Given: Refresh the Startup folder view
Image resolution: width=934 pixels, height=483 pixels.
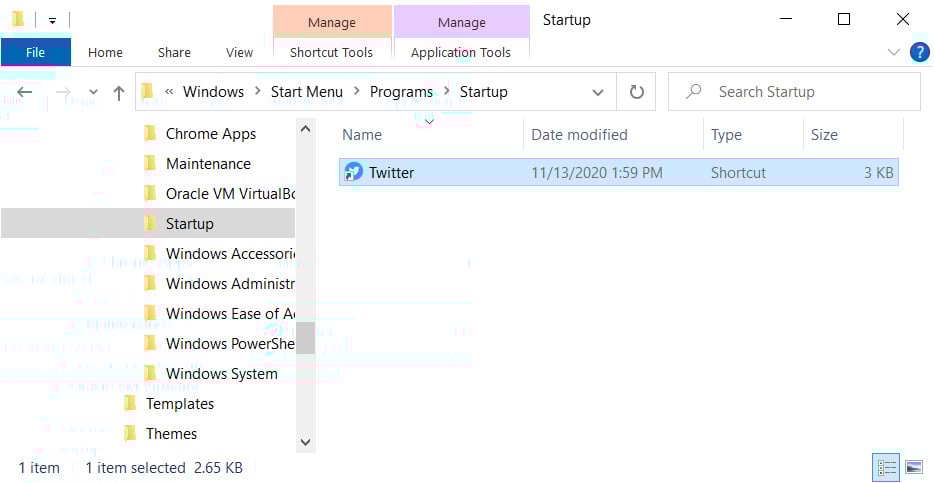Looking at the screenshot, I should tap(637, 92).
